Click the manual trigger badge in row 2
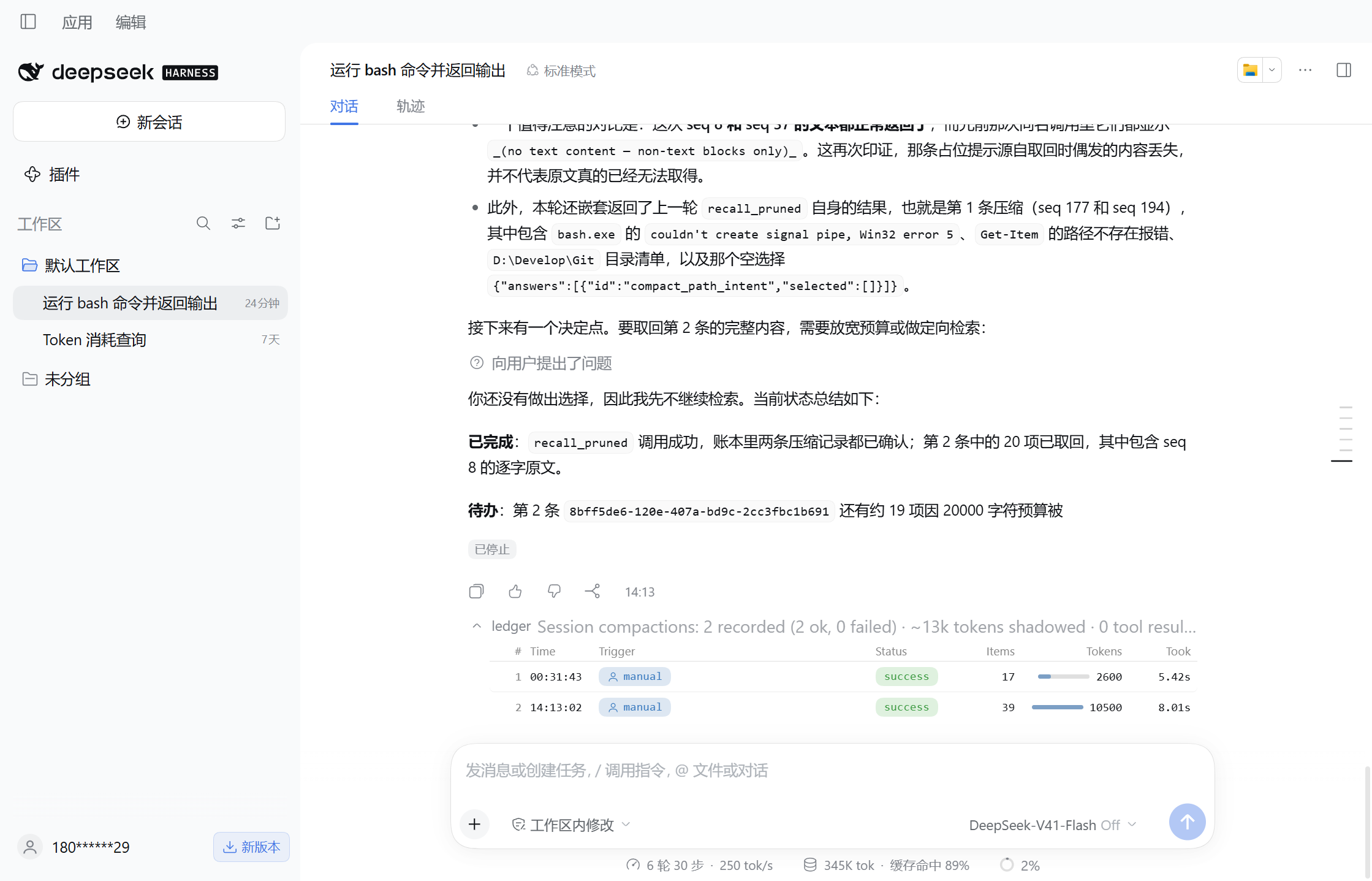This screenshot has height=881, width=1372. (635, 707)
